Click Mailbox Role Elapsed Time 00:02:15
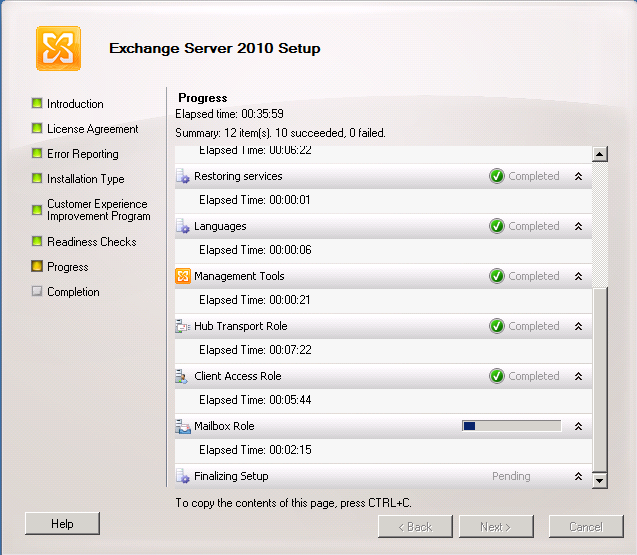Screen dimensions: 637x555 [x=255, y=450]
